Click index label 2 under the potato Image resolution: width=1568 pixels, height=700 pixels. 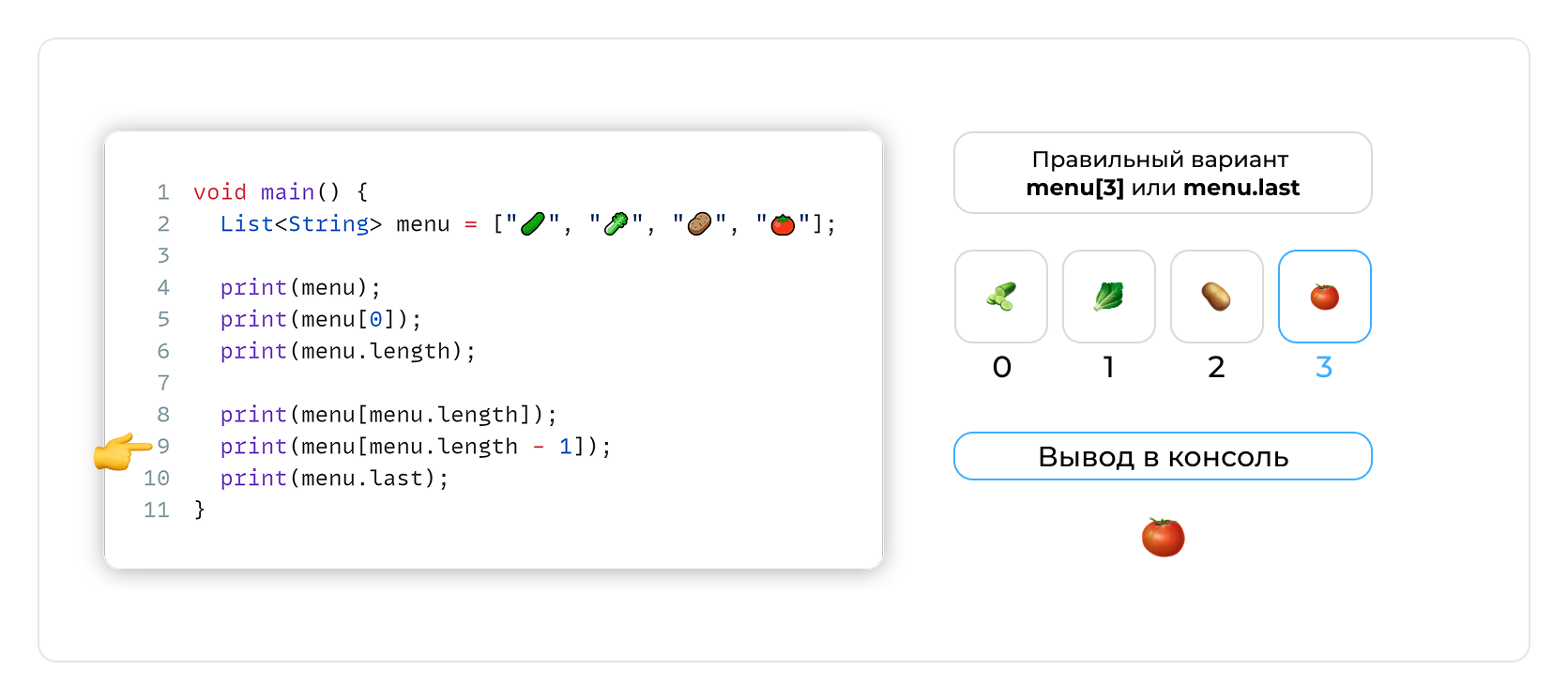(1216, 367)
